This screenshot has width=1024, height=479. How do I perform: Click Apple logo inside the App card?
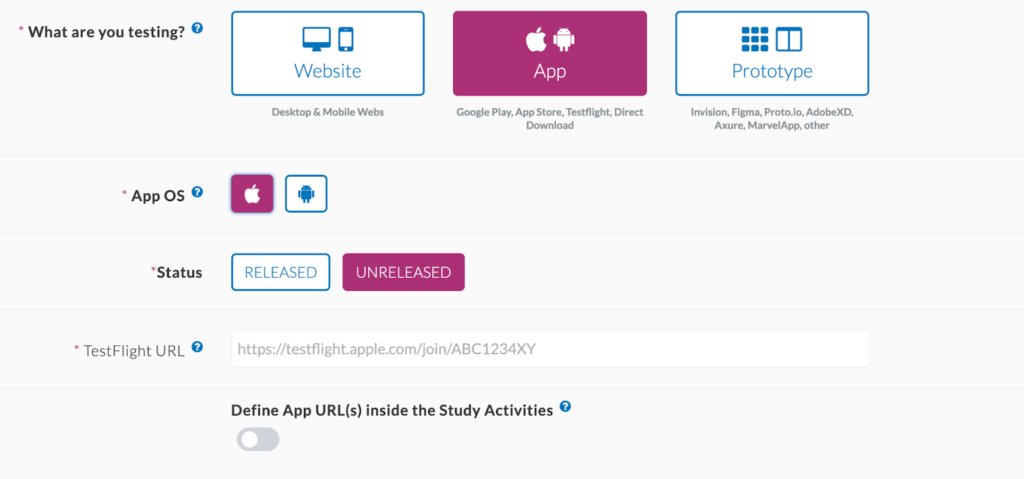(x=536, y=40)
